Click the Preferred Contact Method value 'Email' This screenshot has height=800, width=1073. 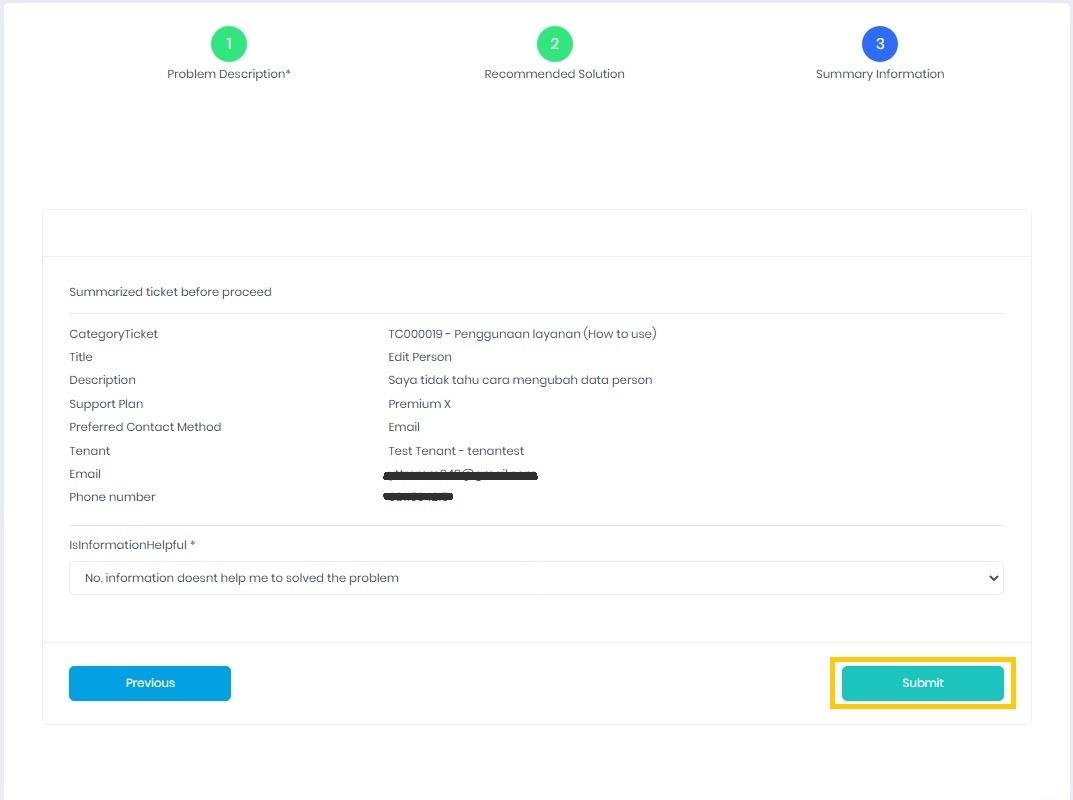[x=403, y=426]
